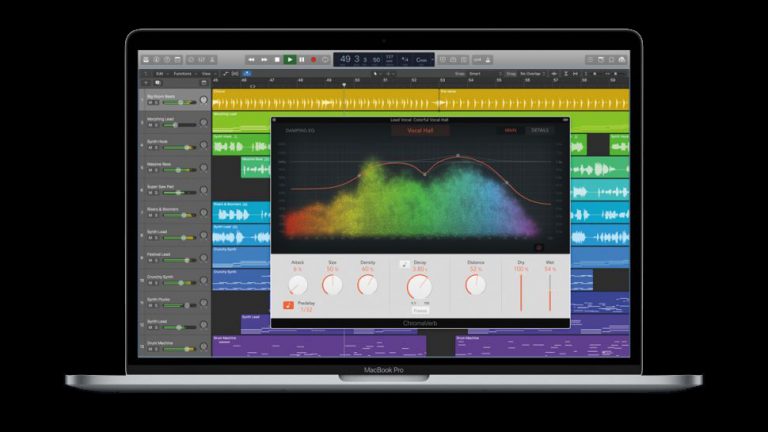The image size is (768, 432).
Task: Solo the Massive Bass track
Action: coord(156,170)
